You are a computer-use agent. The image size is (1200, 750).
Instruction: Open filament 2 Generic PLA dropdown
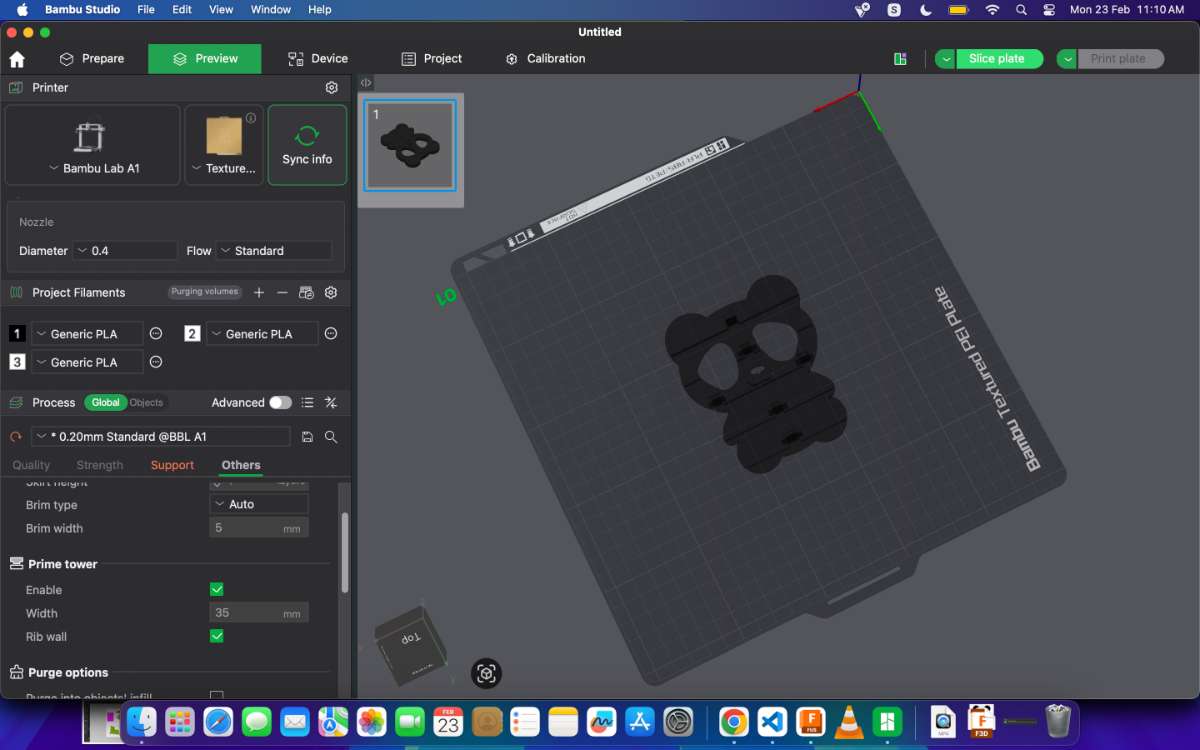262,334
